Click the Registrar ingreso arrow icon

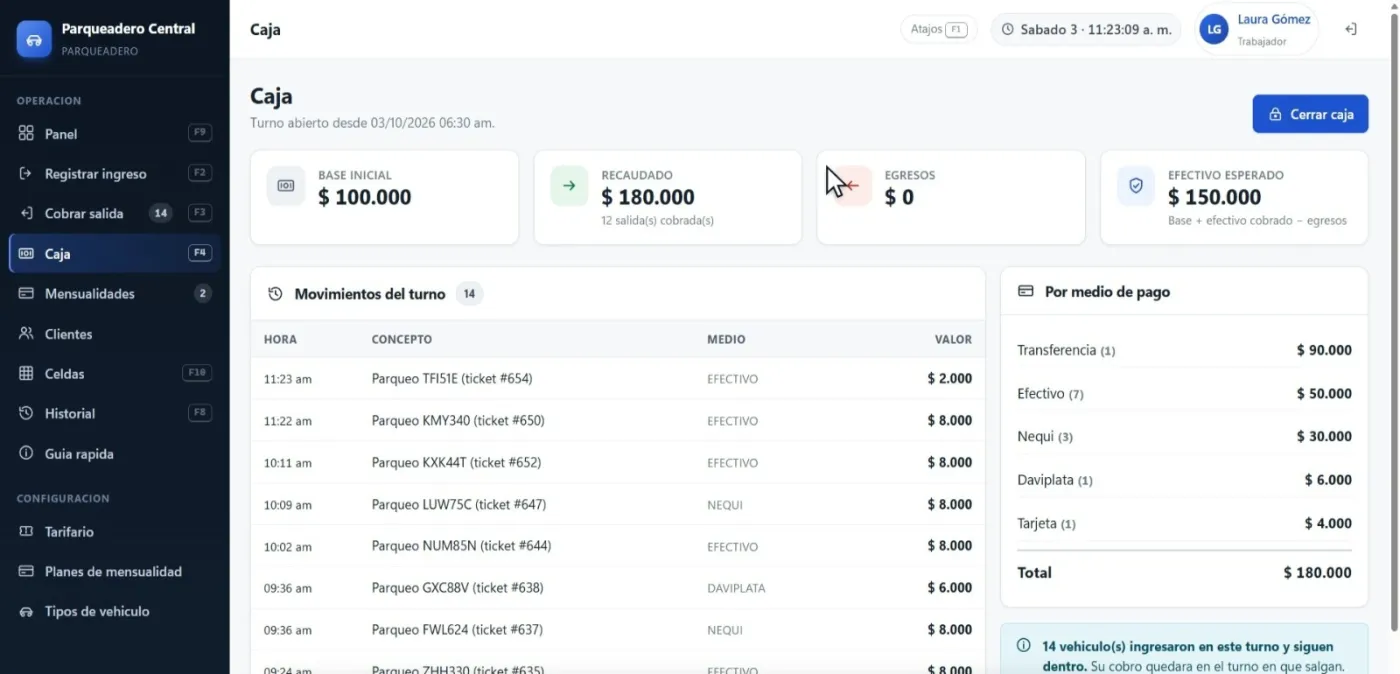coord(26,174)
